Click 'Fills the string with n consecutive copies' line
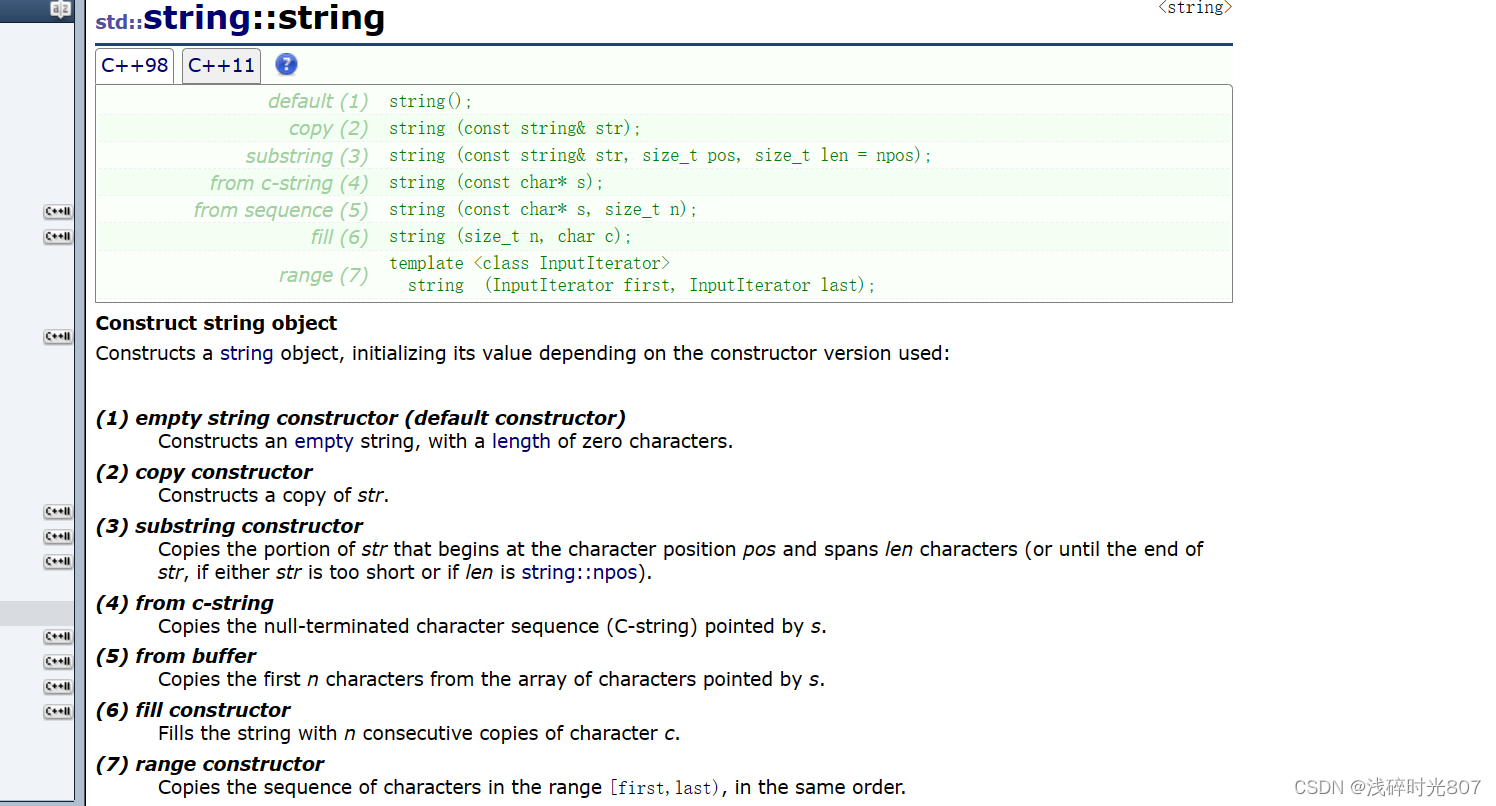 click(419, 734)
